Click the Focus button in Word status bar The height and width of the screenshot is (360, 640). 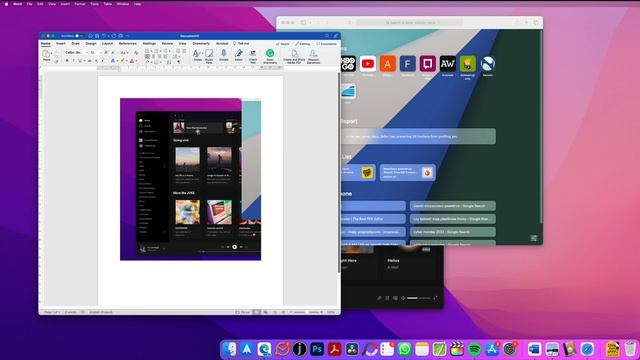pyautogui.click(x=243, y=312)
